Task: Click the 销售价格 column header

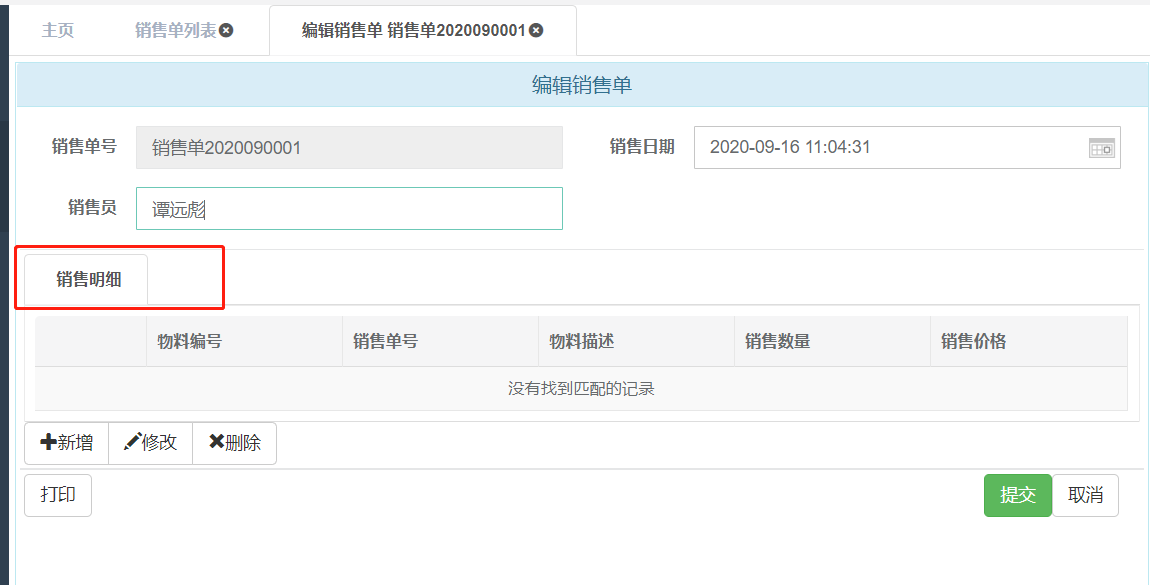Action: coord(1029,341)
